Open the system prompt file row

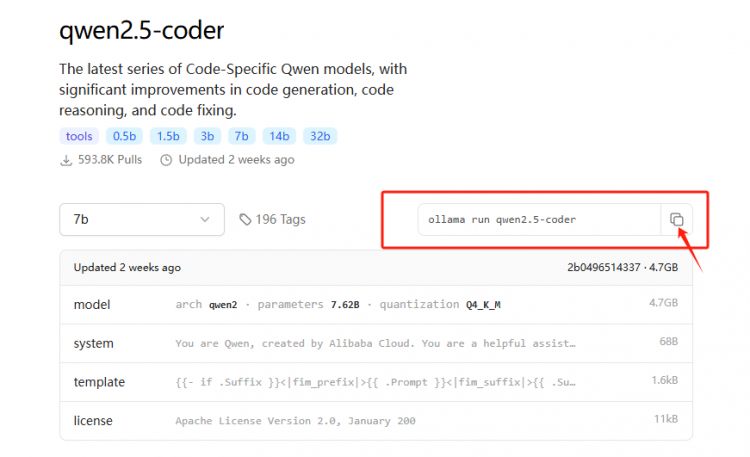coord(375,343)
